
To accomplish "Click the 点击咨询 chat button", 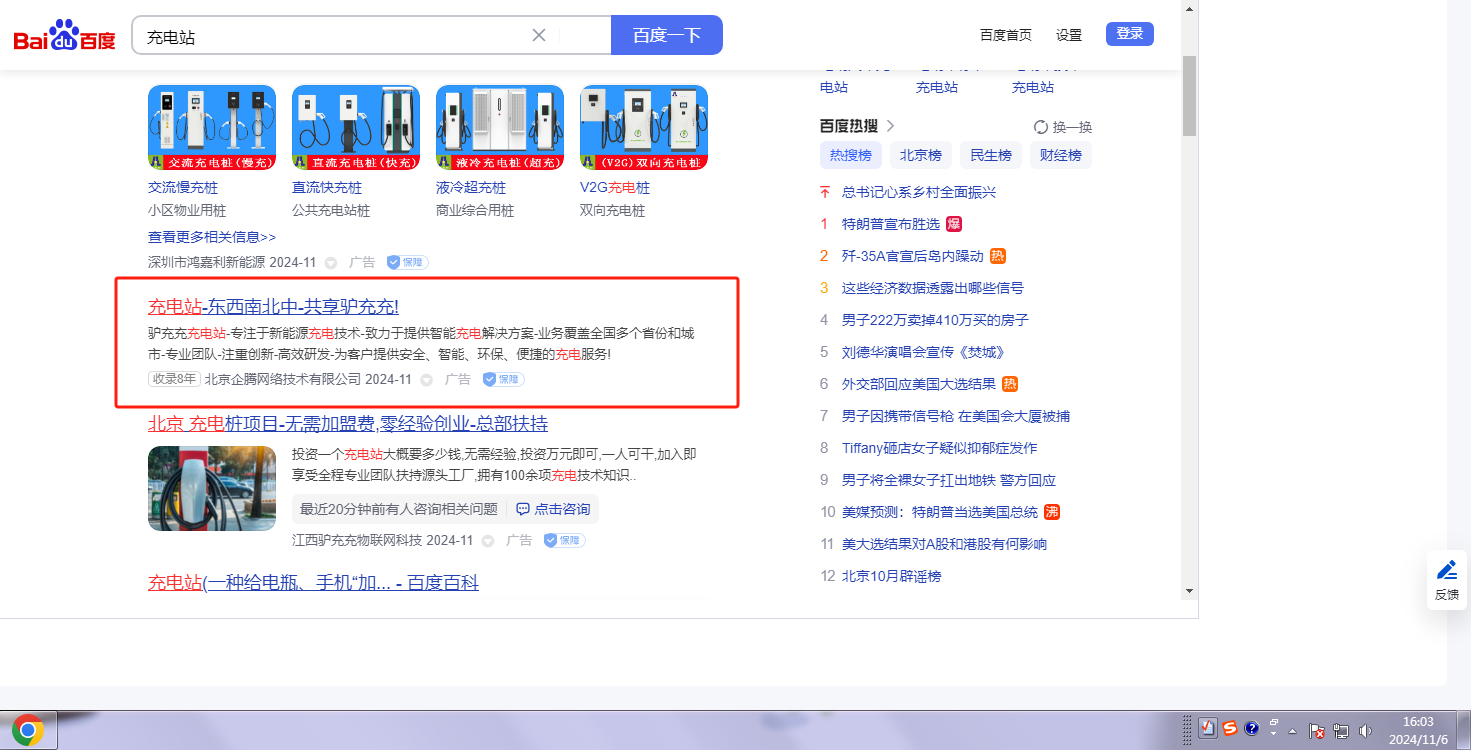I will tap(553, 509).
